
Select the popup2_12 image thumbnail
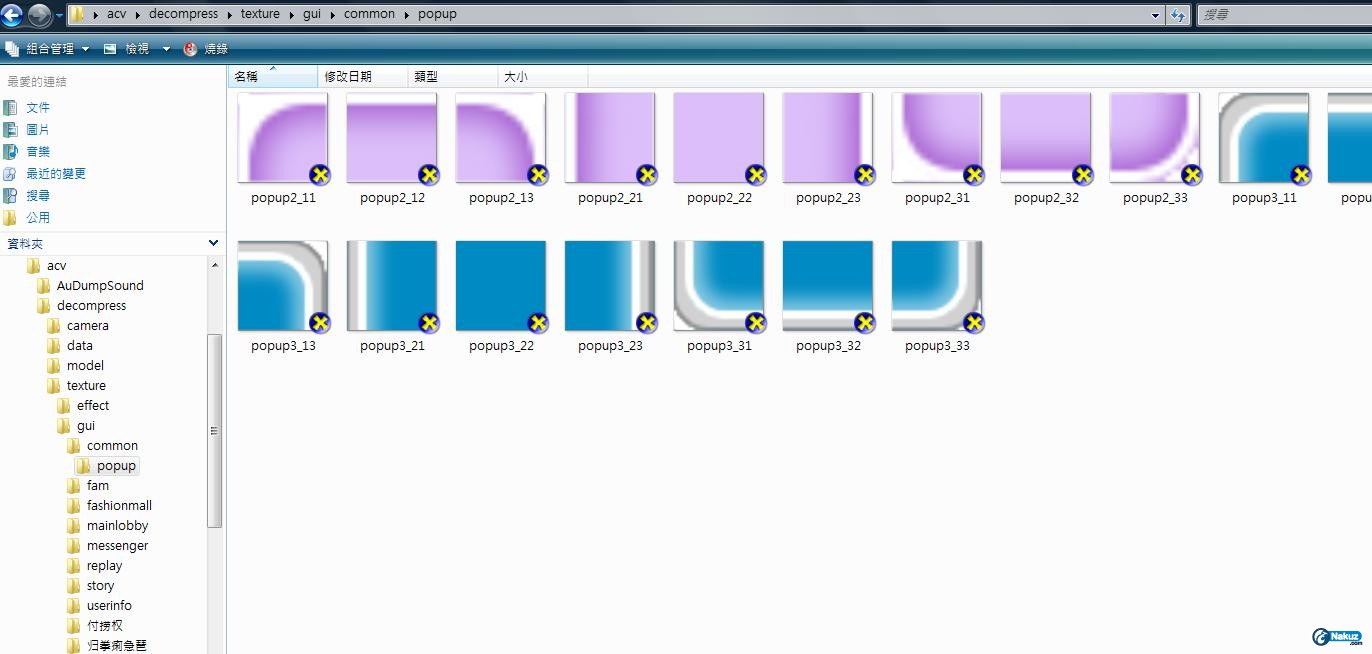pyautogui.click(x=392, y=138)
